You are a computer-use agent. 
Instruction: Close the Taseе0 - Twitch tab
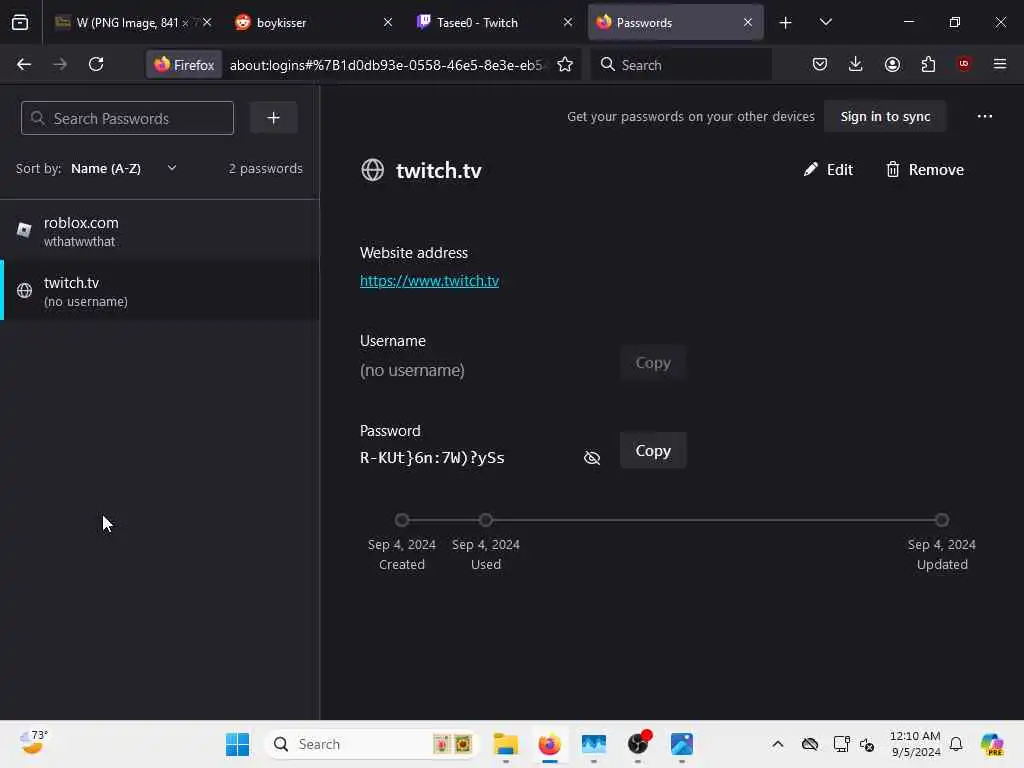coord(568,22)
